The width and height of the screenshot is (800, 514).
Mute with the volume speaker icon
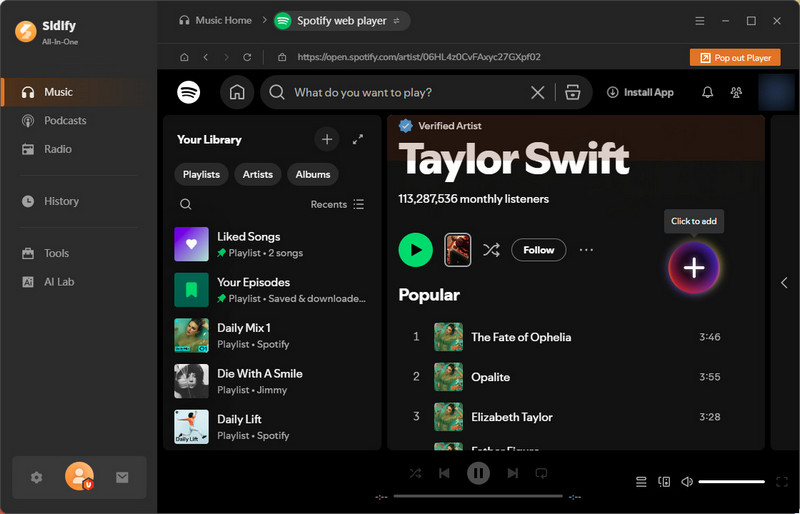[x=687, y=482]
